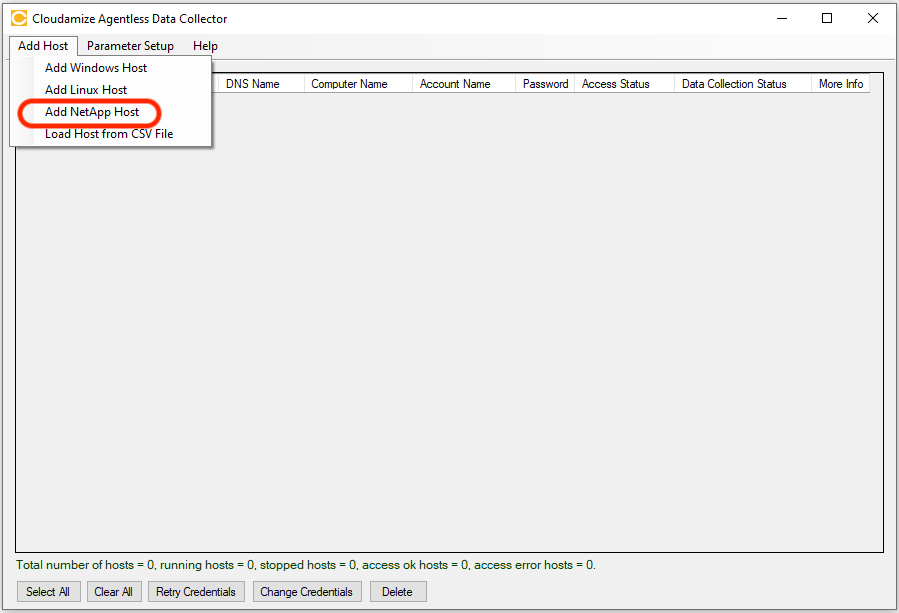This screenshot has width=899, height=613.
Task: Click the Password column header
Action: click(x=545, y=84)
